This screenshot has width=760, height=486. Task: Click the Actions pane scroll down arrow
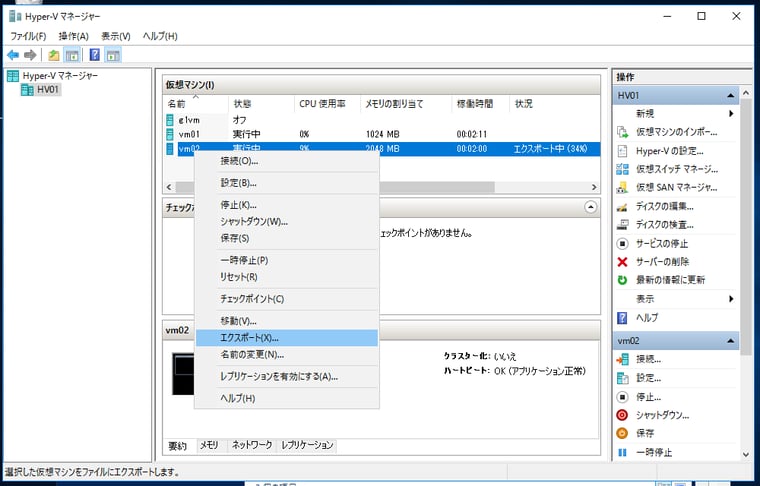(746, 455)
